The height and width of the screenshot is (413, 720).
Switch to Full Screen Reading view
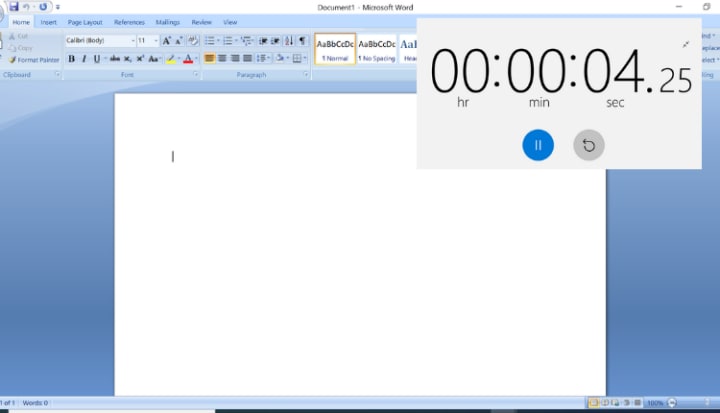click(605, 403)
